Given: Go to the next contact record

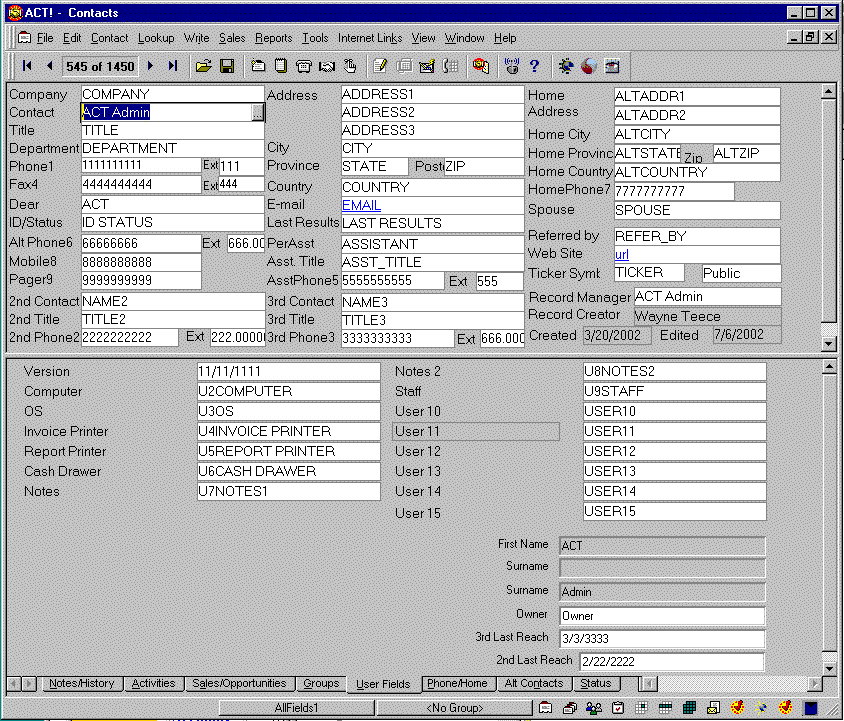Looking at the screenshot, I should pyautogui.click(x=151, y=66).
